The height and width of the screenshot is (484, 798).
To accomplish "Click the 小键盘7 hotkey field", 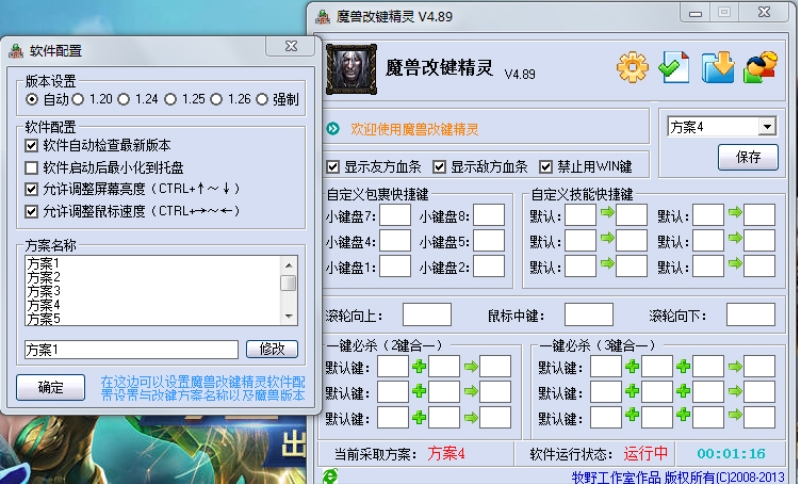I will pyautogui.click(x=395, y=215).
